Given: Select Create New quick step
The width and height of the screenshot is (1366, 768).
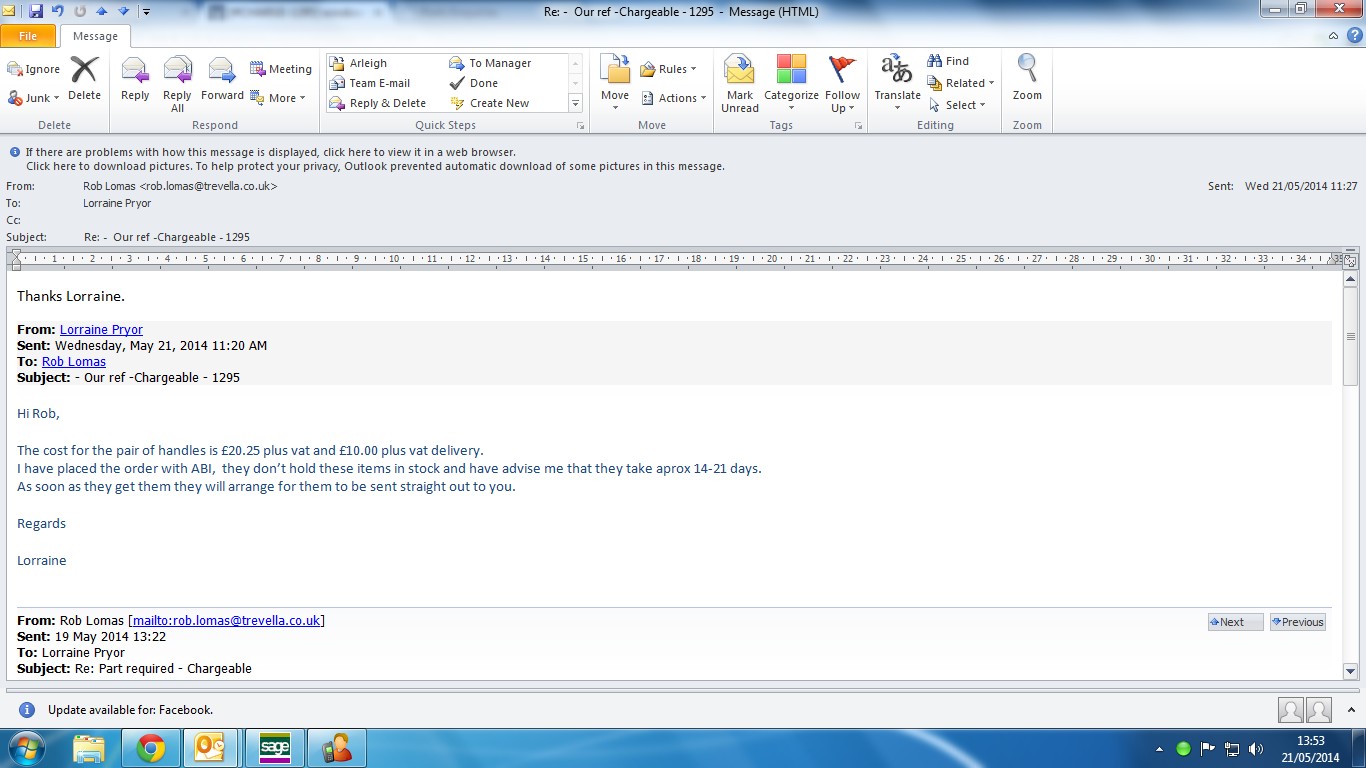Looking at the screenshot, I should (x=489, y=103).
